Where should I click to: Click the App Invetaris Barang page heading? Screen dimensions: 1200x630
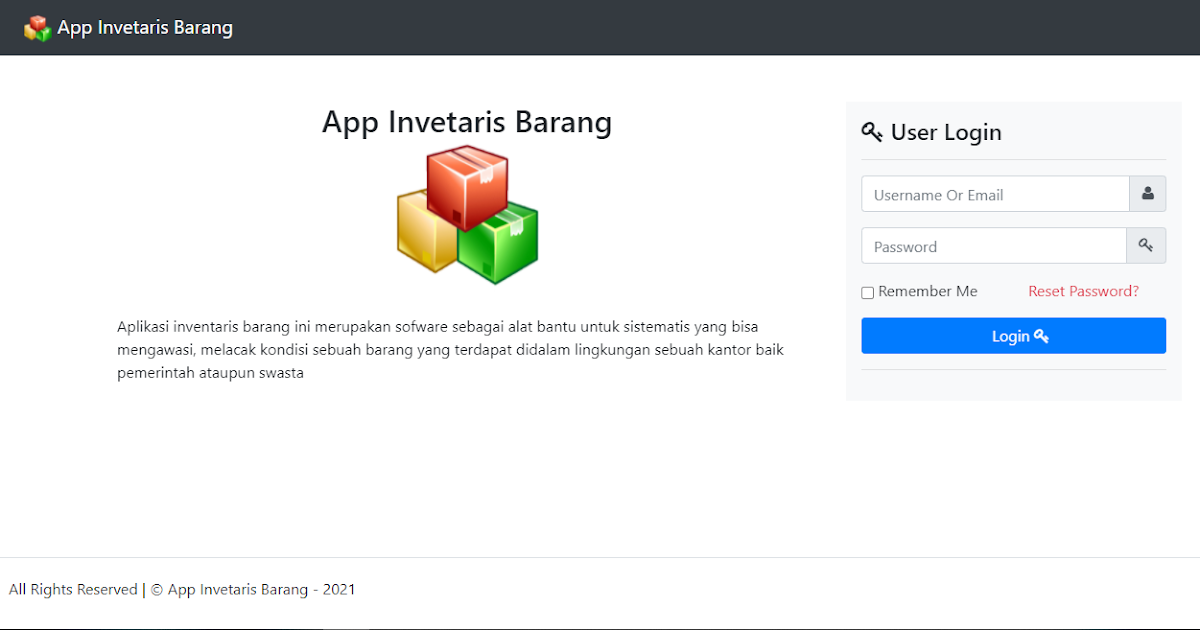point(467,122)
